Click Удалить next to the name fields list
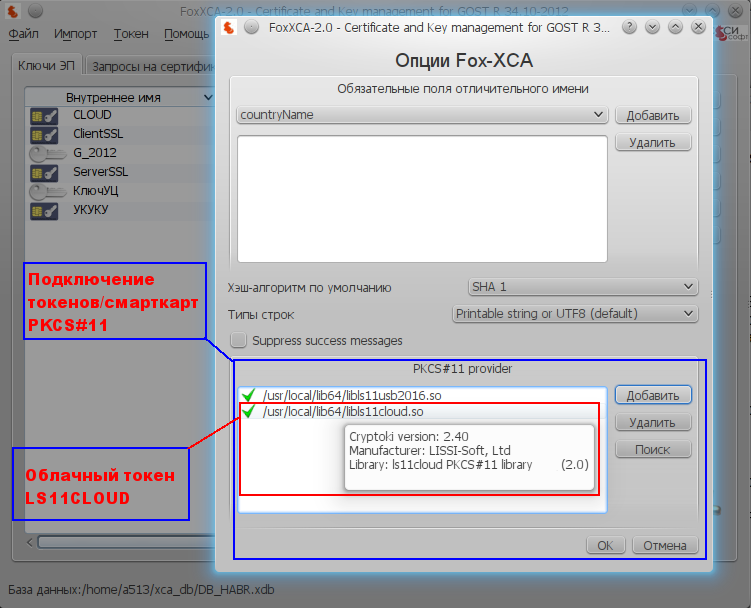Image resolution: width=751 pixels, height=608 pixels. pyautogui.click(x=653, y=142)
